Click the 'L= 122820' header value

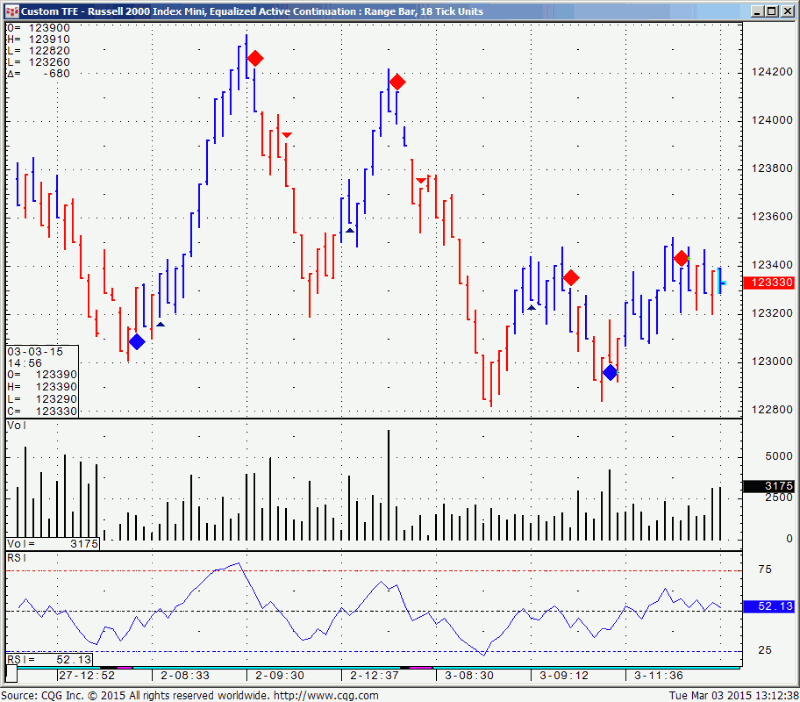[38, 51]
